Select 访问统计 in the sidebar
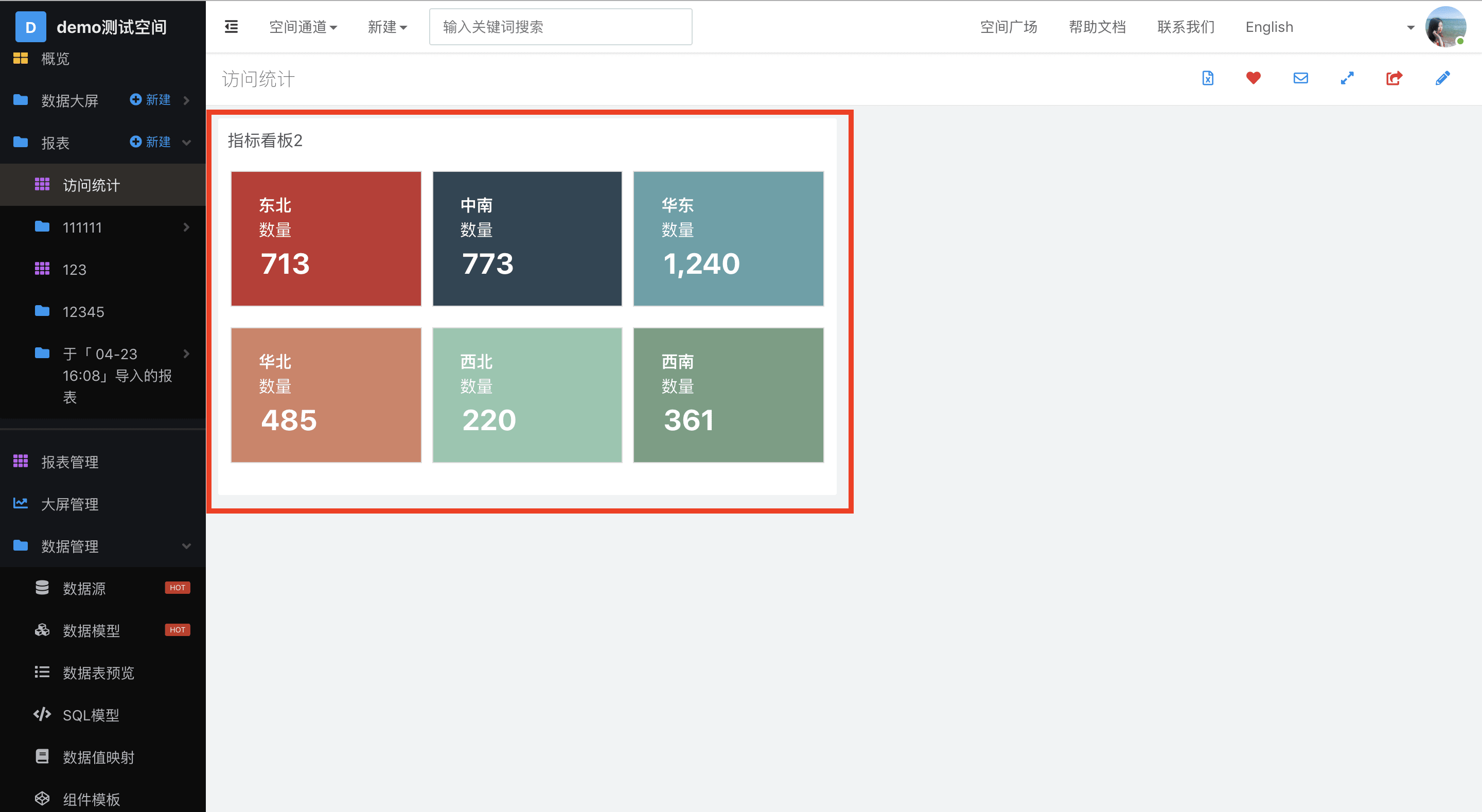1482x812 pixels. (x=103, y=185)
